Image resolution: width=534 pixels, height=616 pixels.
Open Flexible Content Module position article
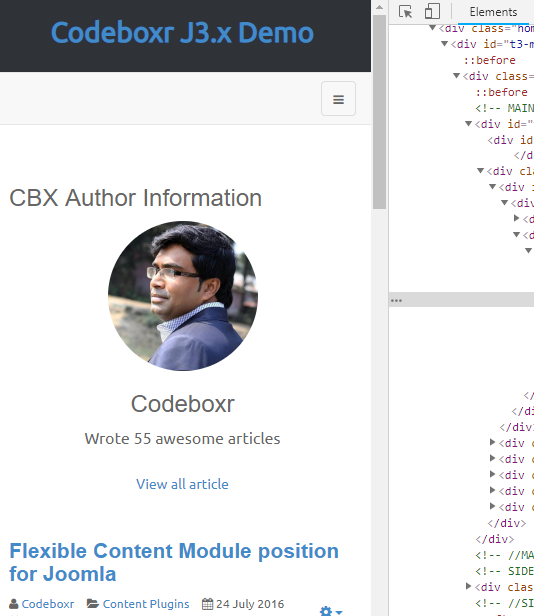tap(174, 562)
